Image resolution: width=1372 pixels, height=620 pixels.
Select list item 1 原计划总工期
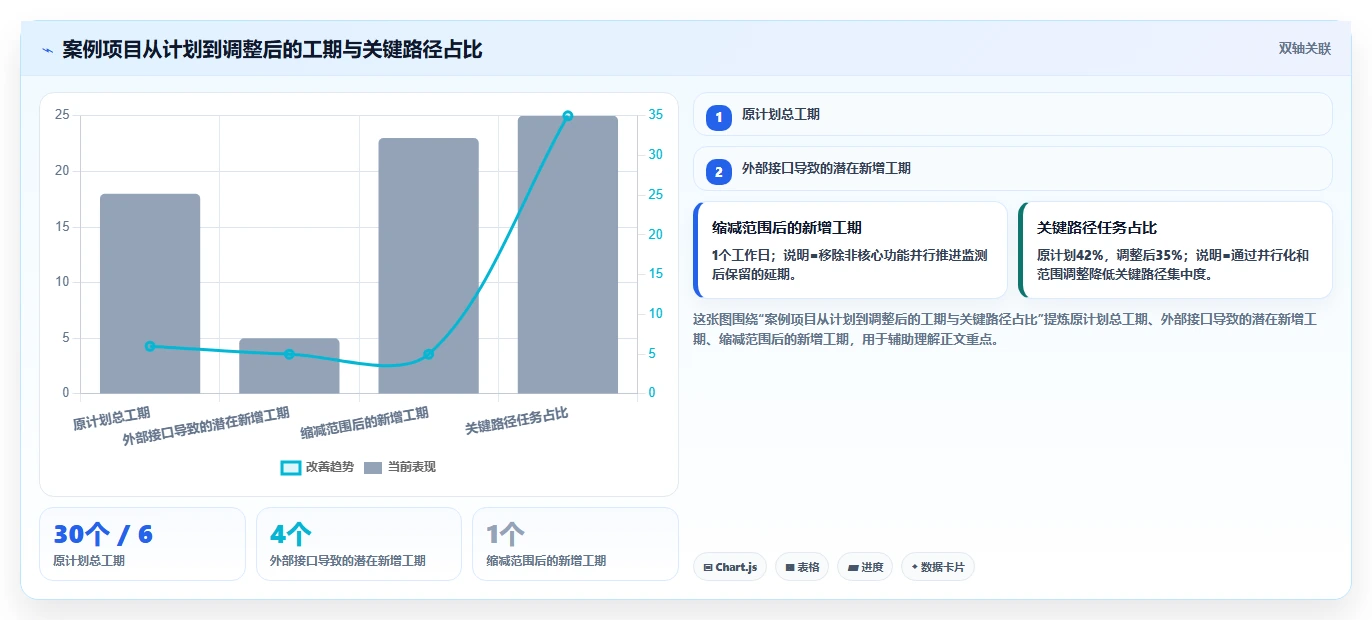click(x=1012, y=115)
